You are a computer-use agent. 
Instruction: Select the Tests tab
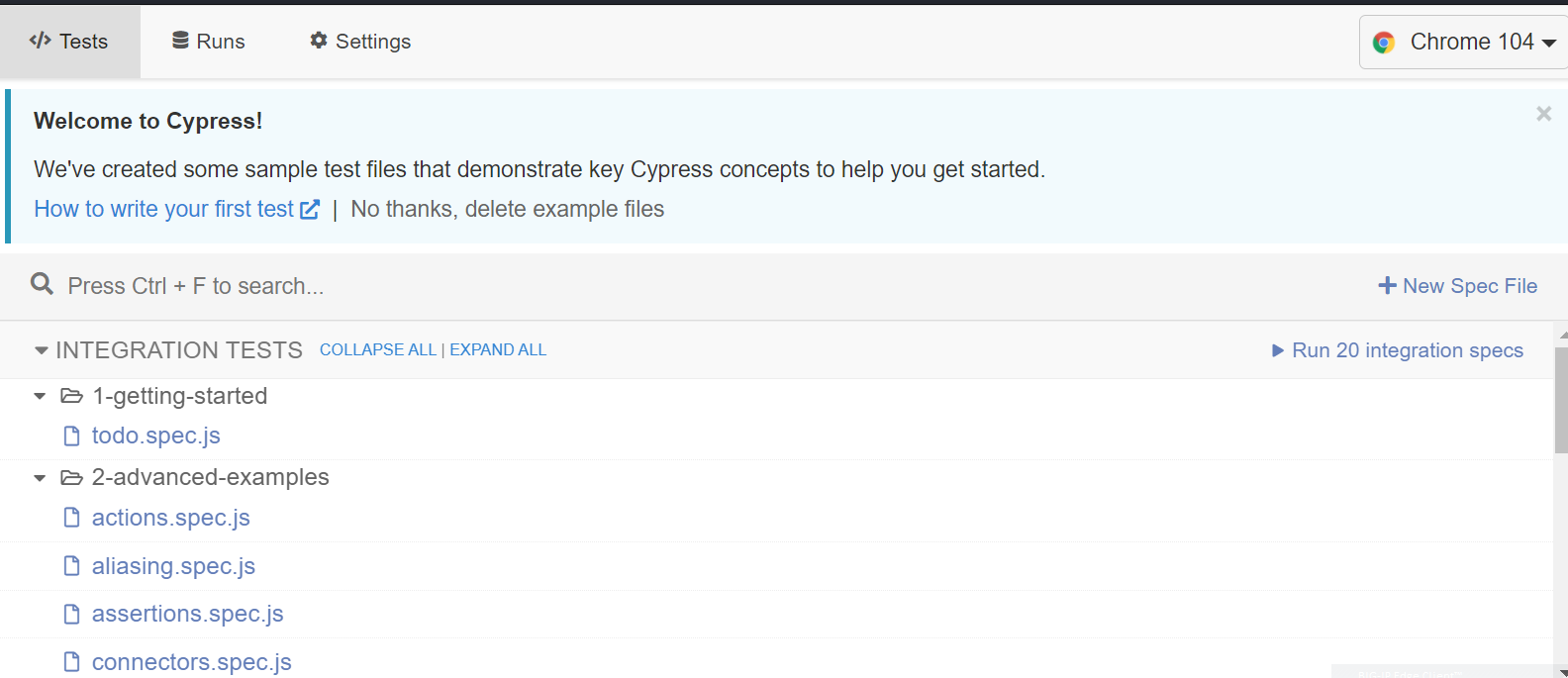pyautogui.click(x=69, y=42)
